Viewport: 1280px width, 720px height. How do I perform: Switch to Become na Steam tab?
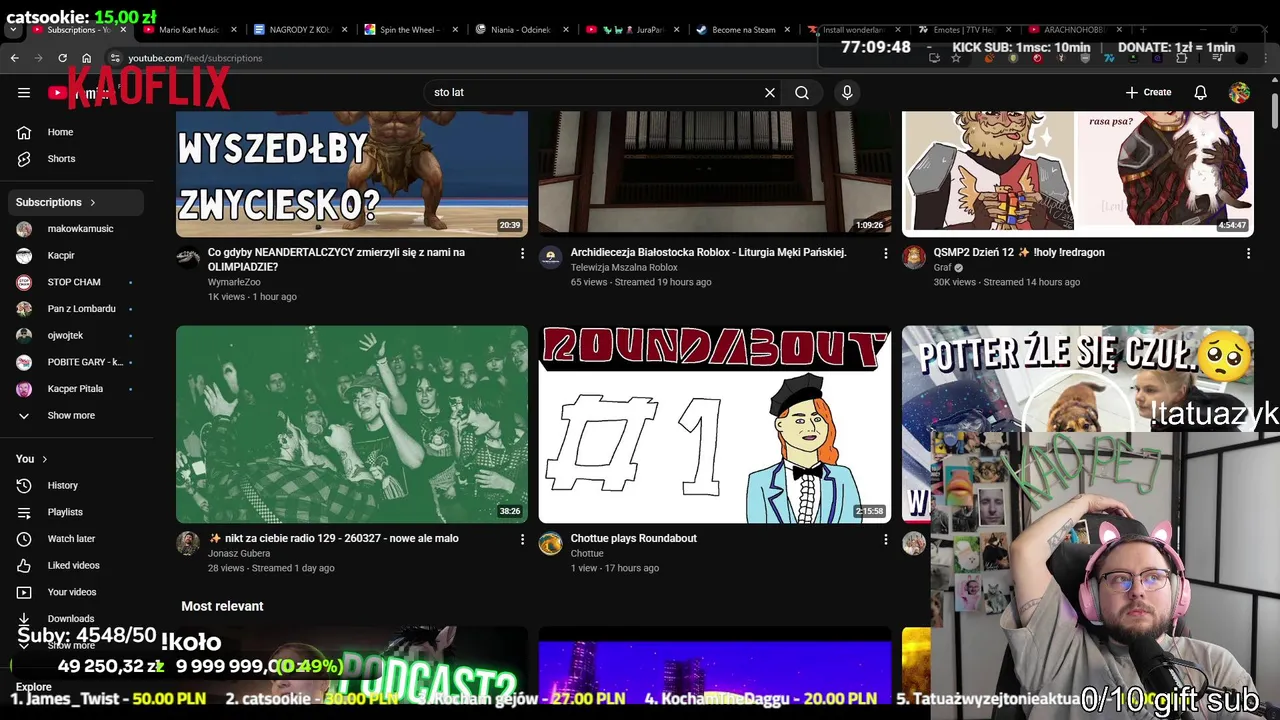click(743, 30)
